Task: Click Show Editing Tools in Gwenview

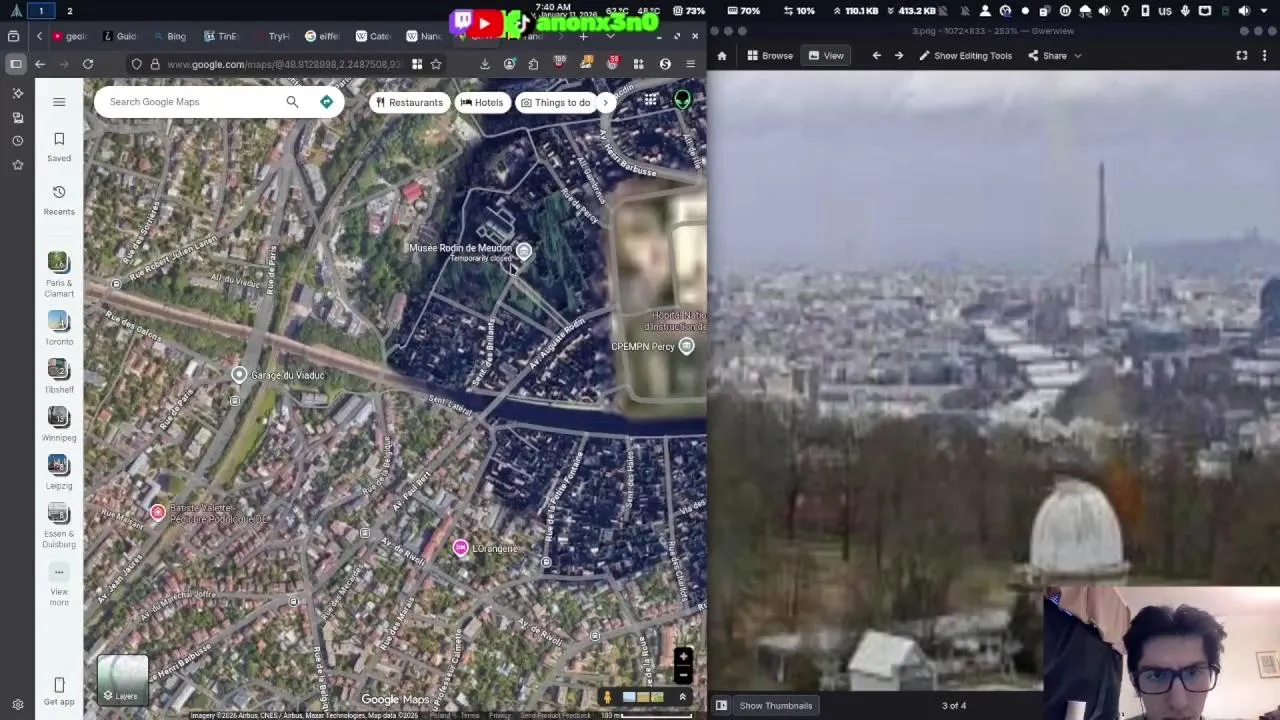Action: [965, 56]
